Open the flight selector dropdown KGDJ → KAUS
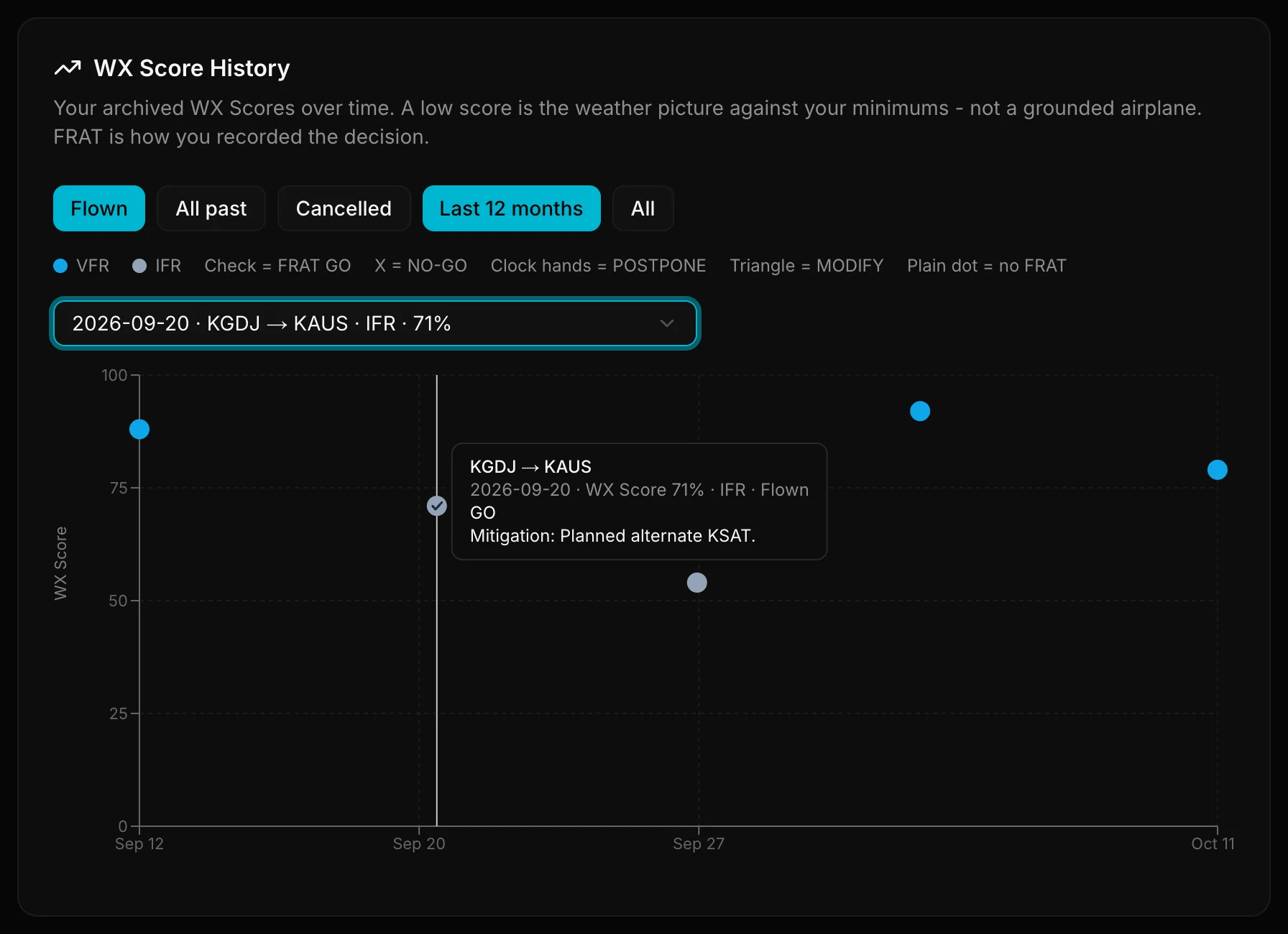Screen dimensions: 1288x934 [374, 323]
